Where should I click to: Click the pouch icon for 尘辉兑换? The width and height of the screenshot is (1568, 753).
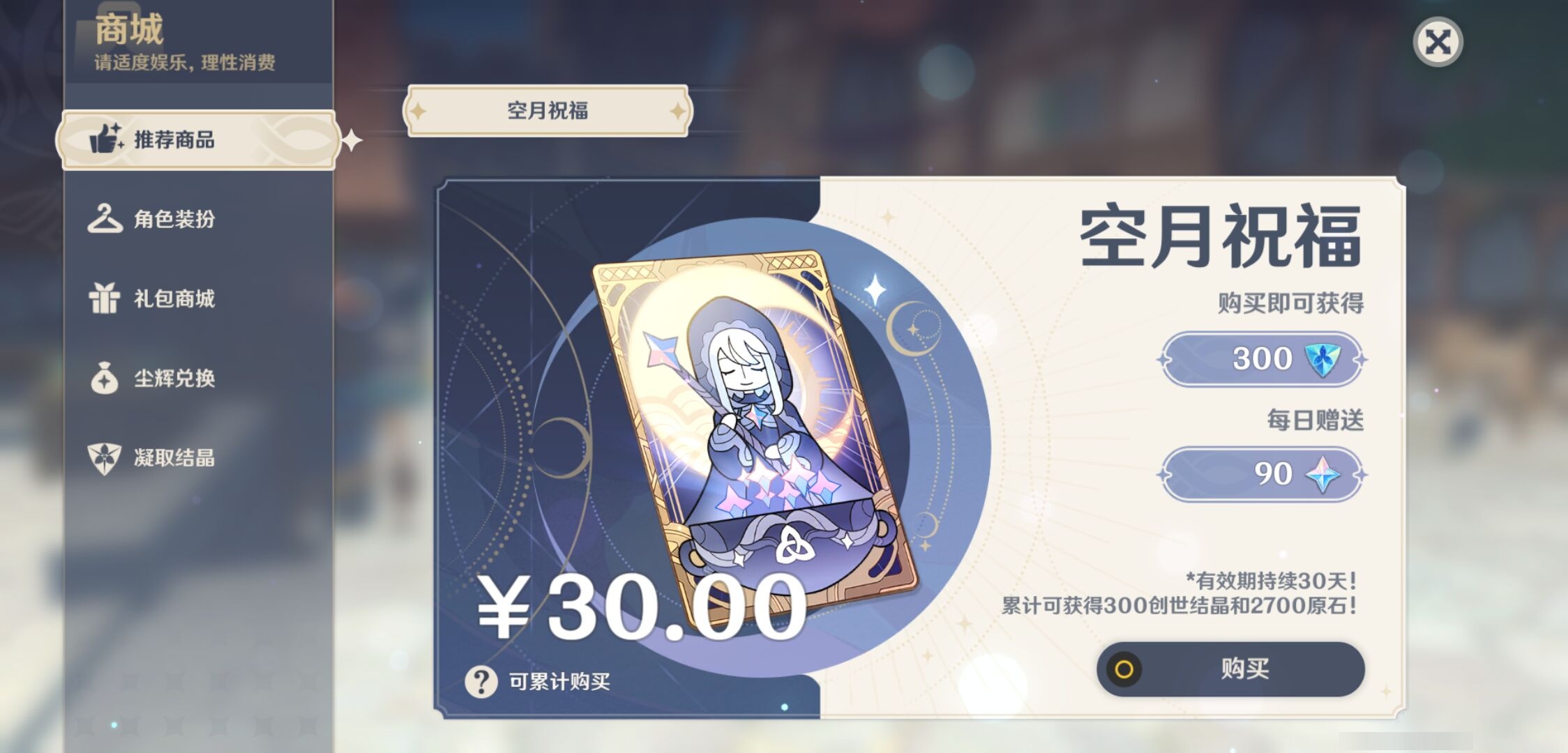[105, 378]
